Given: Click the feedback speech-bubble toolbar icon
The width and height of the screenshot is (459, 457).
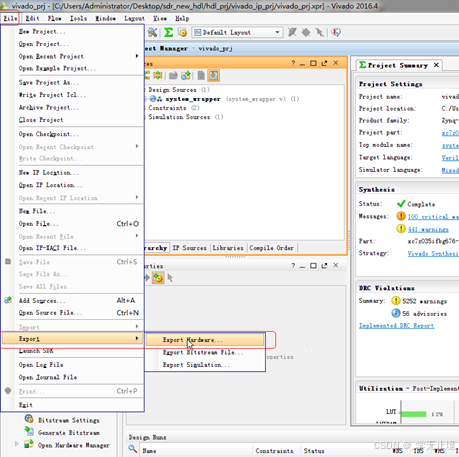Looking at the screenshot, I should [336, 32].
